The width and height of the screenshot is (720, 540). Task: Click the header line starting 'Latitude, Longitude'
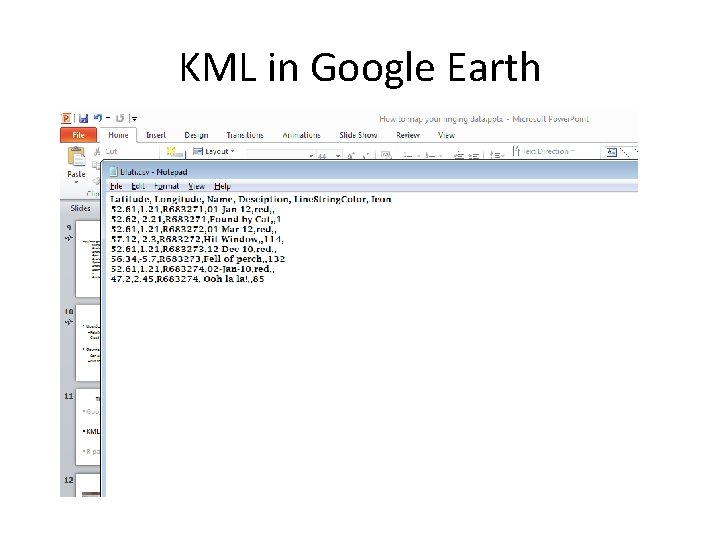(x=251, y=199)
